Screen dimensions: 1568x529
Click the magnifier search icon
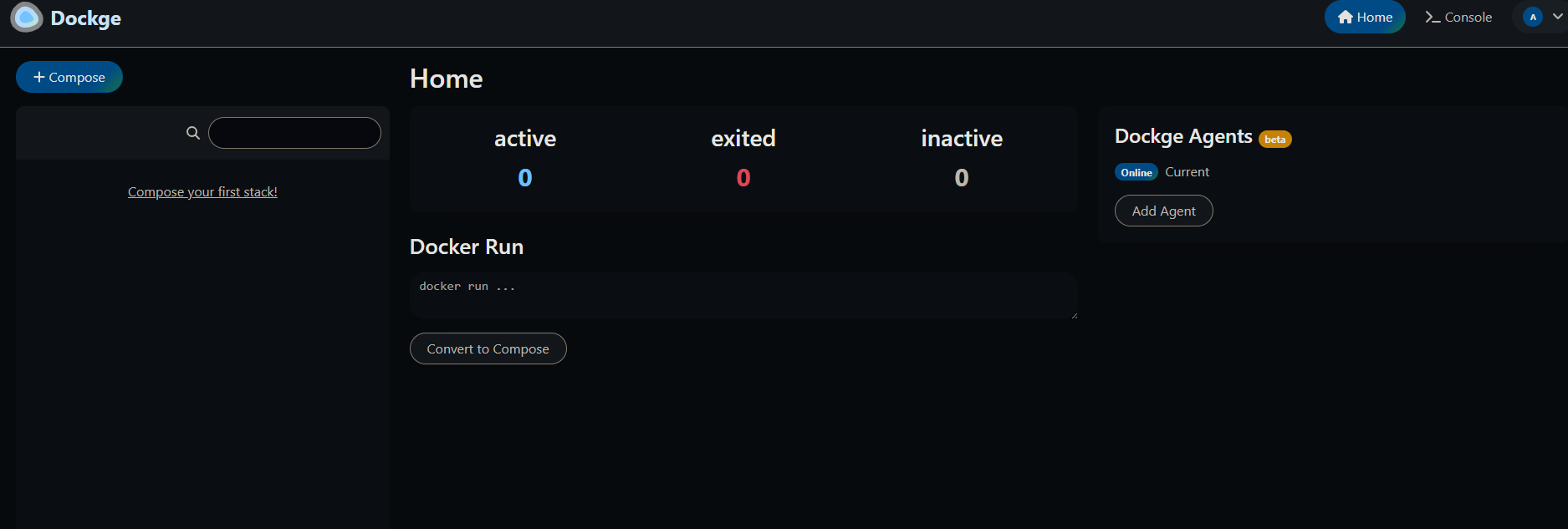tap(193, 133)
